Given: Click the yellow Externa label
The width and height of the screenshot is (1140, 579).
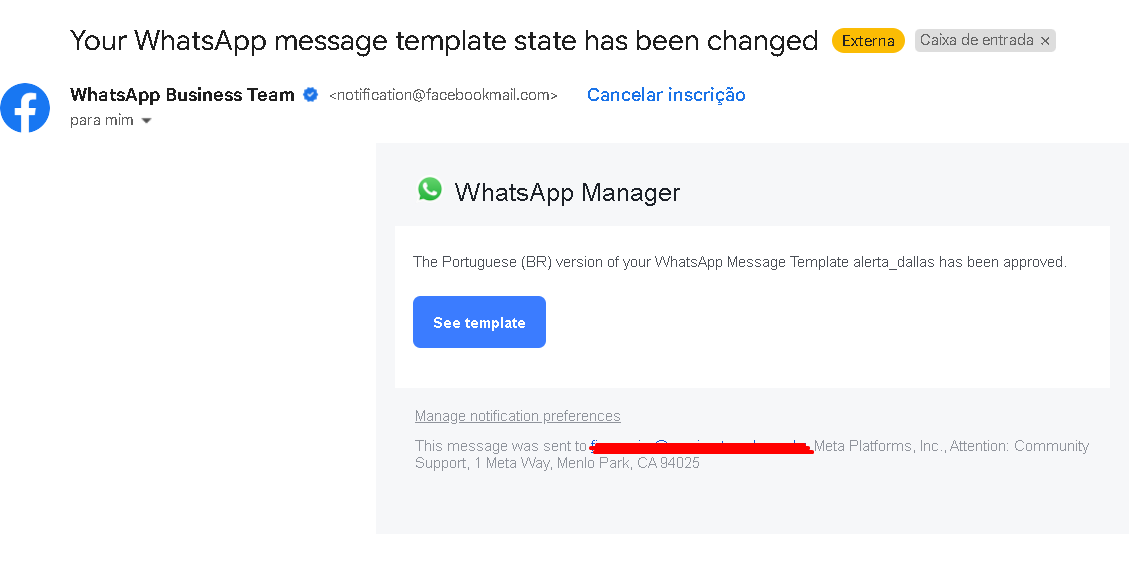Looking at the screenshot, I should 868,41.
